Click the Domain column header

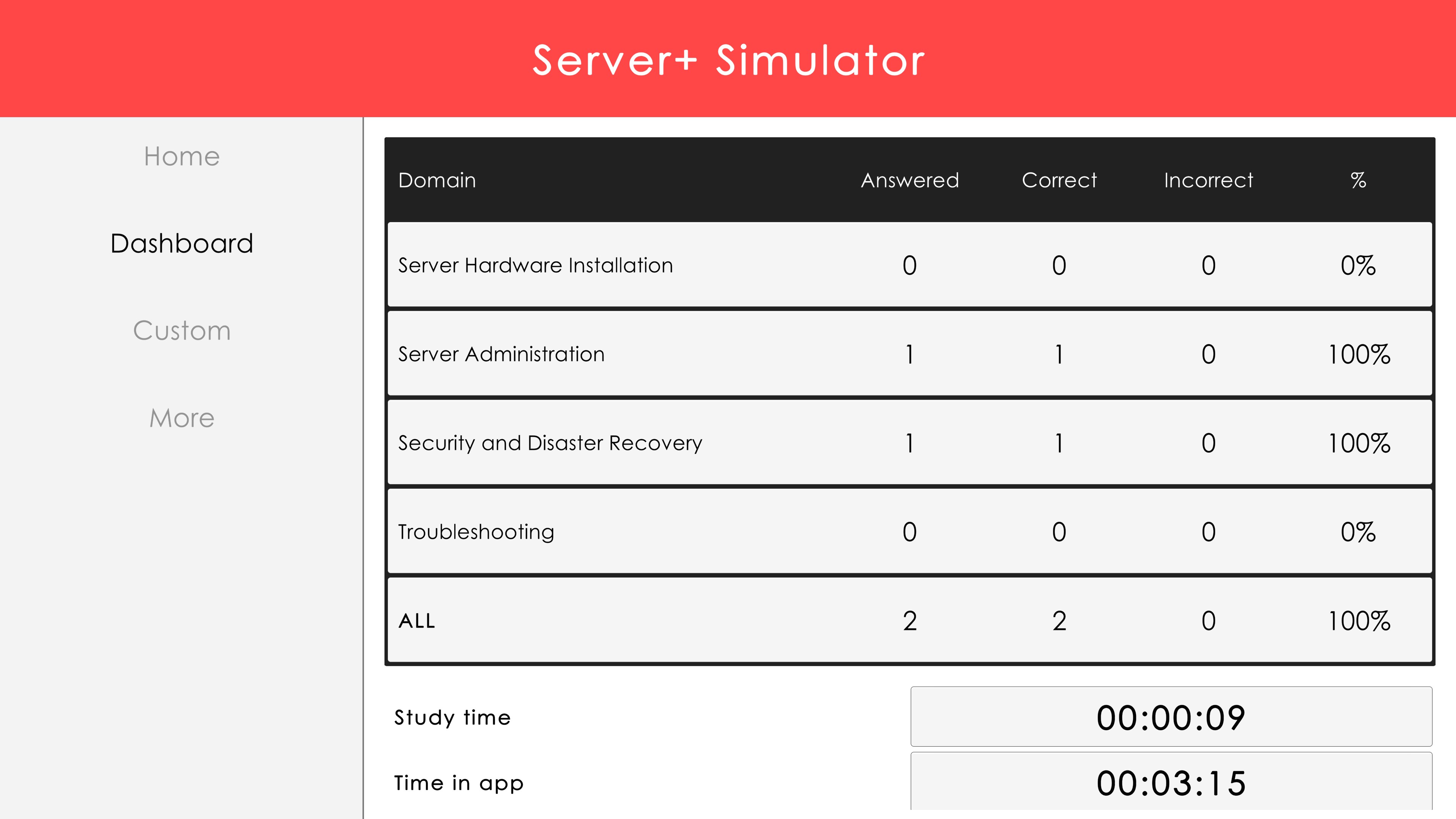click(x=437, y=180)
